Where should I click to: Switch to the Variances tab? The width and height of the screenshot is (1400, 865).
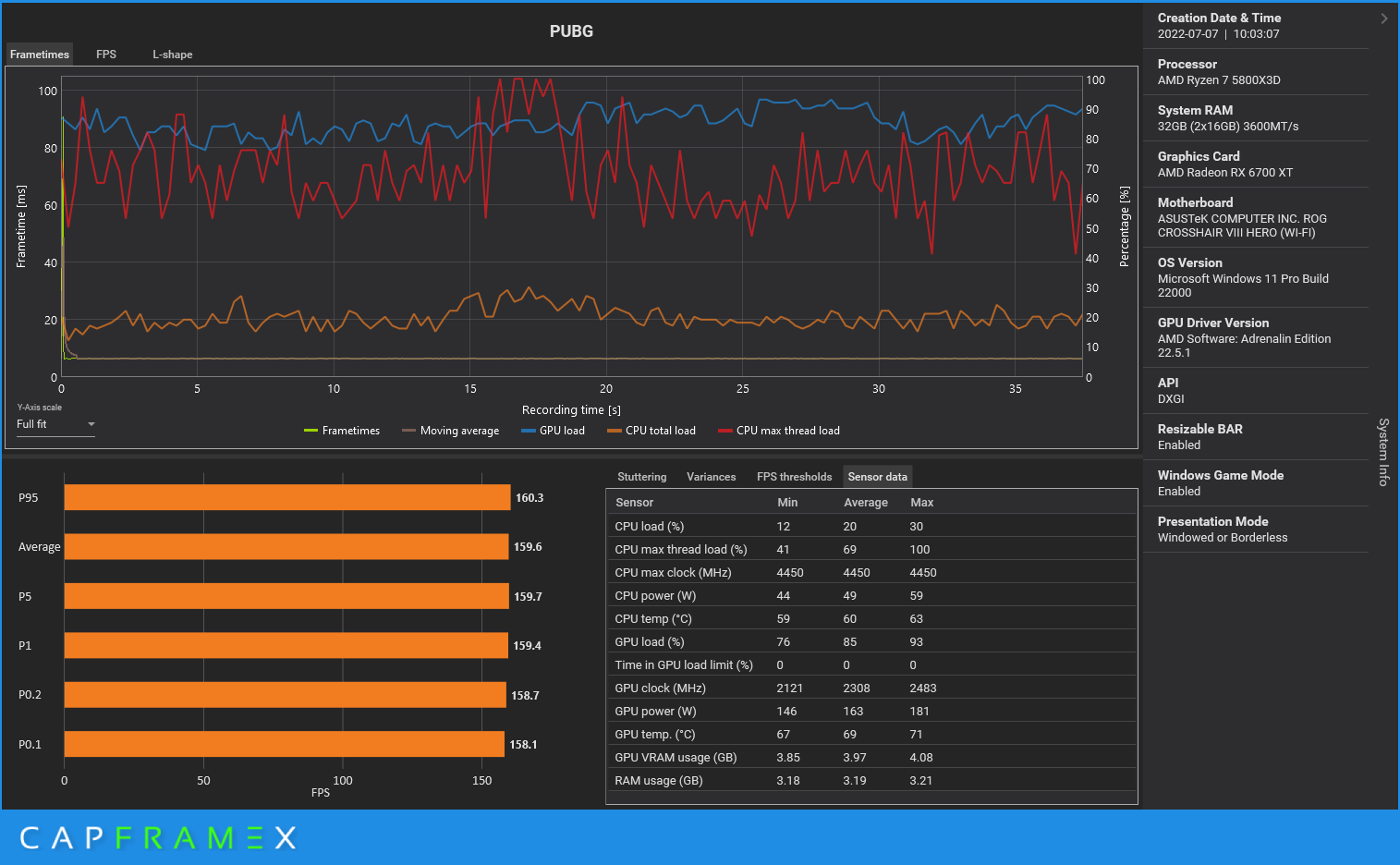pyautogui.click(x=711, y=477)
